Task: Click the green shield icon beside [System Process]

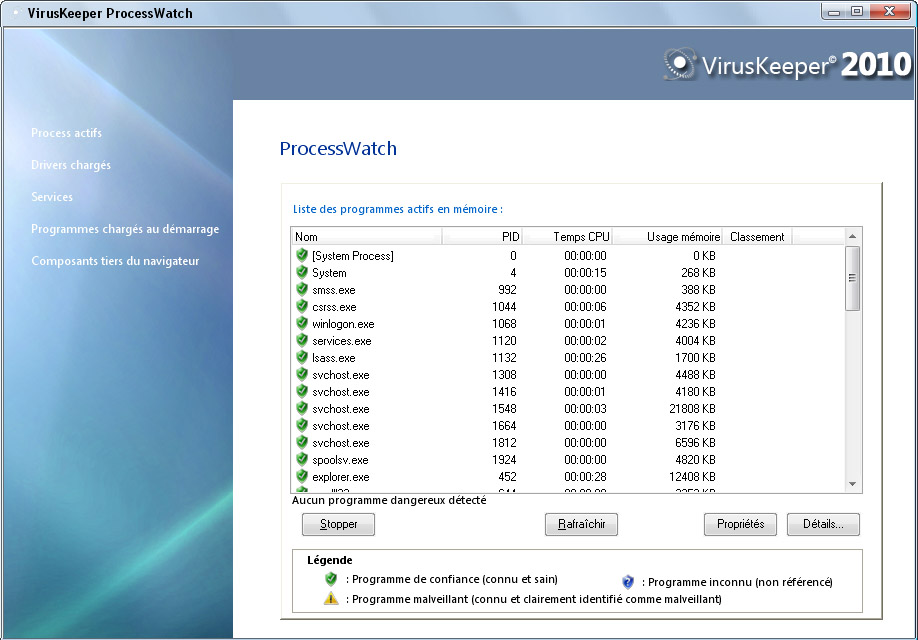Action: coord(302,255)
